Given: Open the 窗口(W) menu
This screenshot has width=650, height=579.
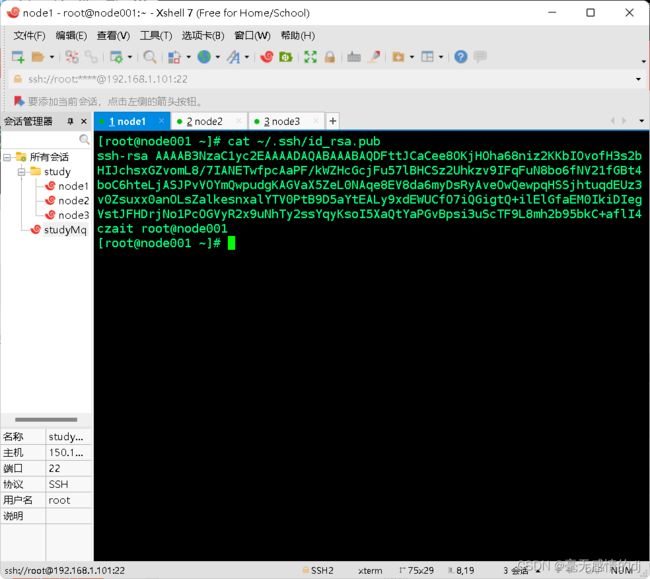Looking at the screenshot, I should point(252,36).
